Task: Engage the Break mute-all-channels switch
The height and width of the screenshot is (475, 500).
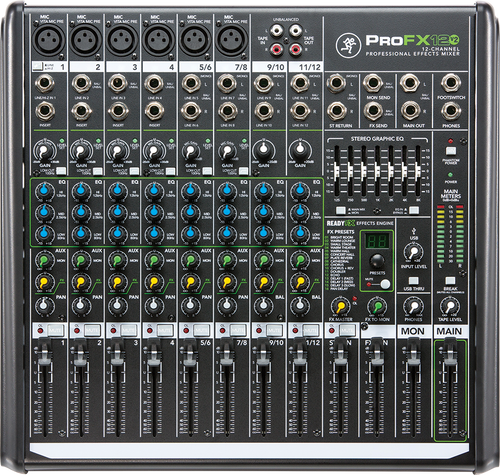Action: 450,280
